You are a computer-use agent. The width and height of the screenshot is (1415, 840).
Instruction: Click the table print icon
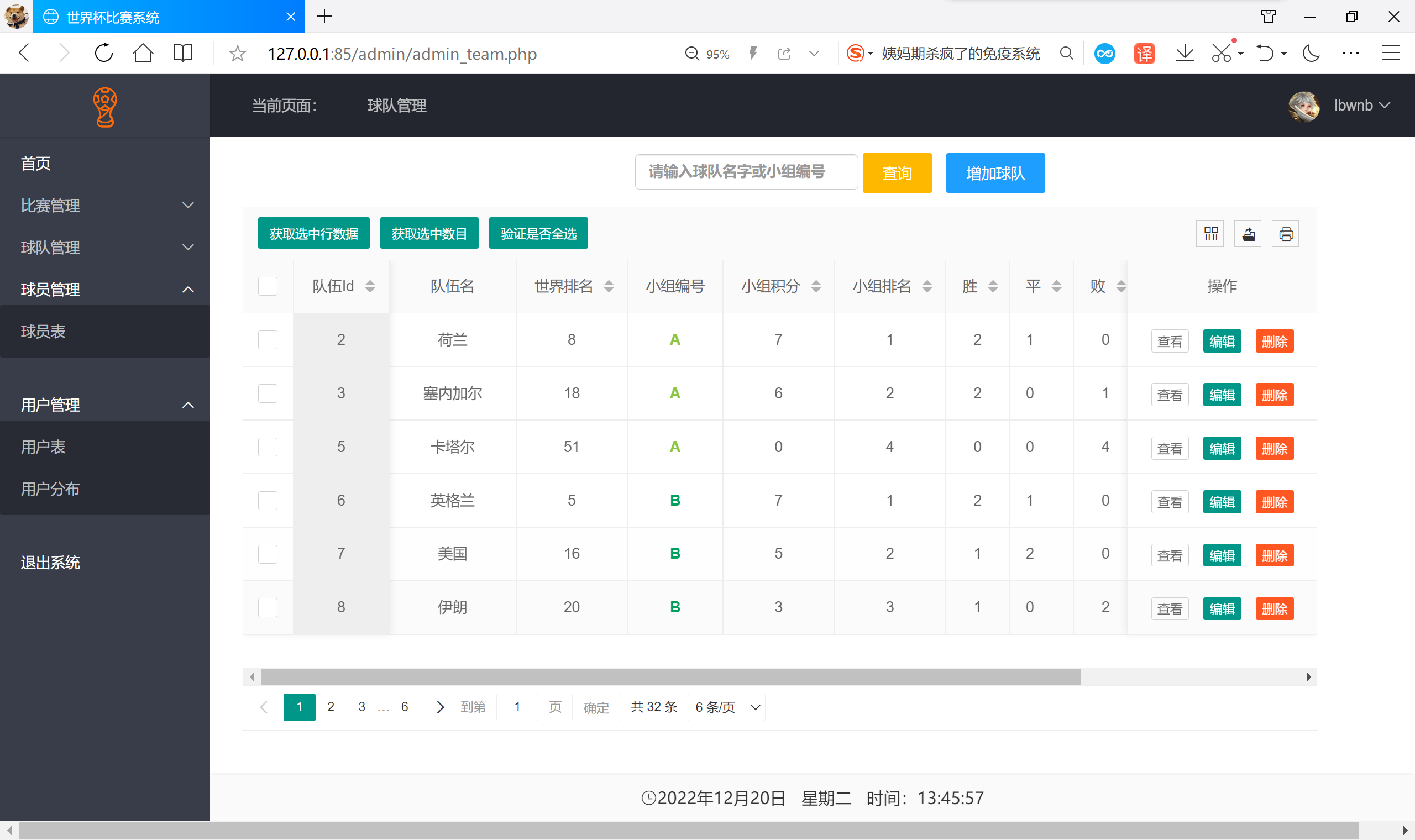1286,234
